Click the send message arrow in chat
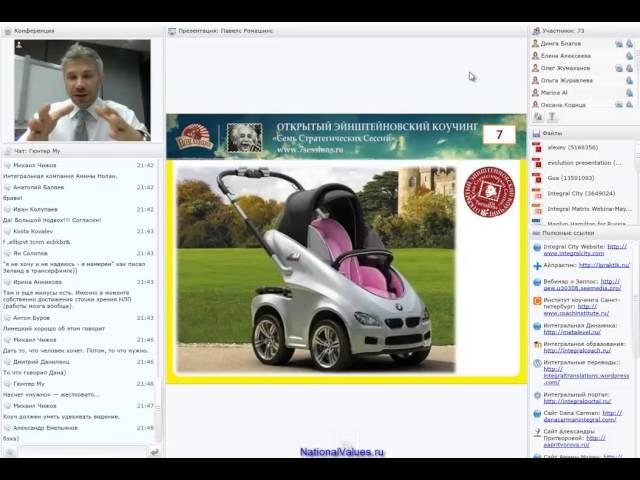The image size is (640, 480). [154, 452]
